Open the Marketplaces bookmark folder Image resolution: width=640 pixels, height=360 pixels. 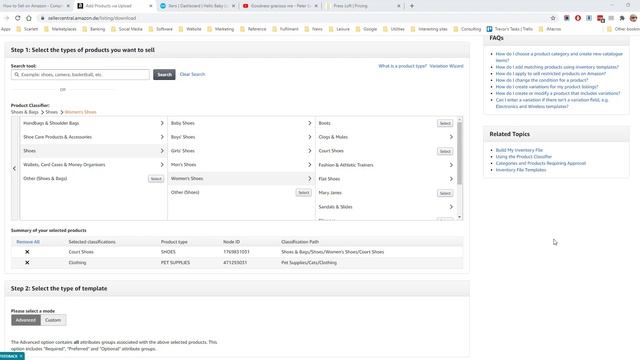click(x=60, y=29)
